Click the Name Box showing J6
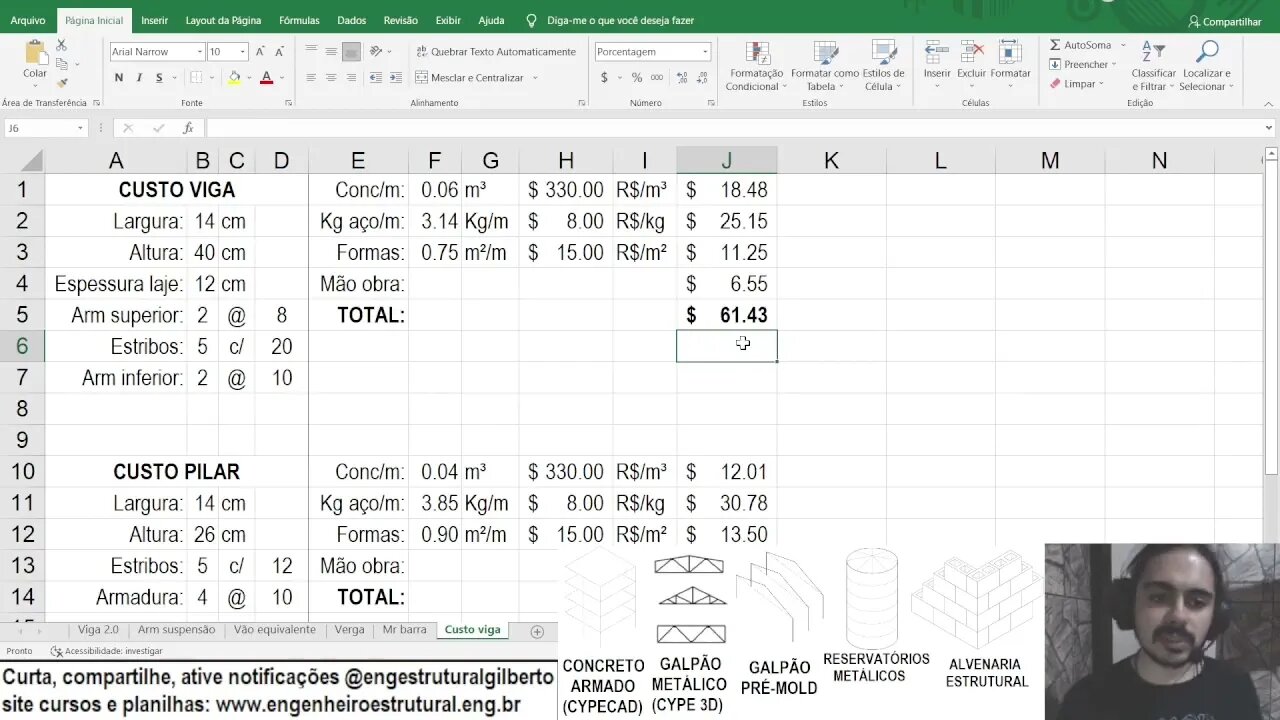1280x720 pixels. click(46, 128)
